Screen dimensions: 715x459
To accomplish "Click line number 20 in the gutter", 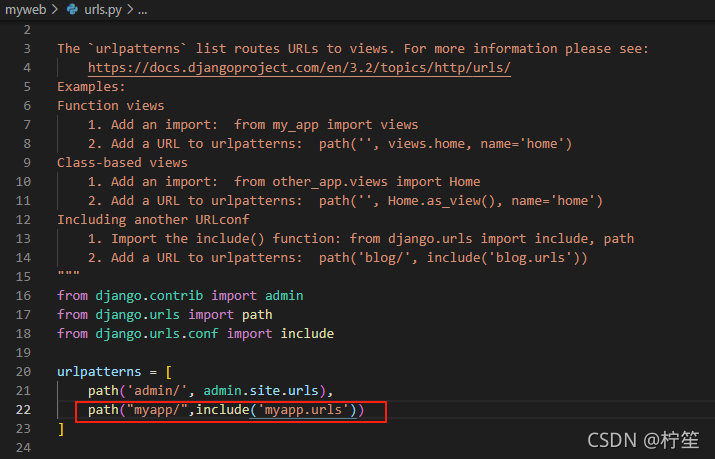I will [23, 372].
